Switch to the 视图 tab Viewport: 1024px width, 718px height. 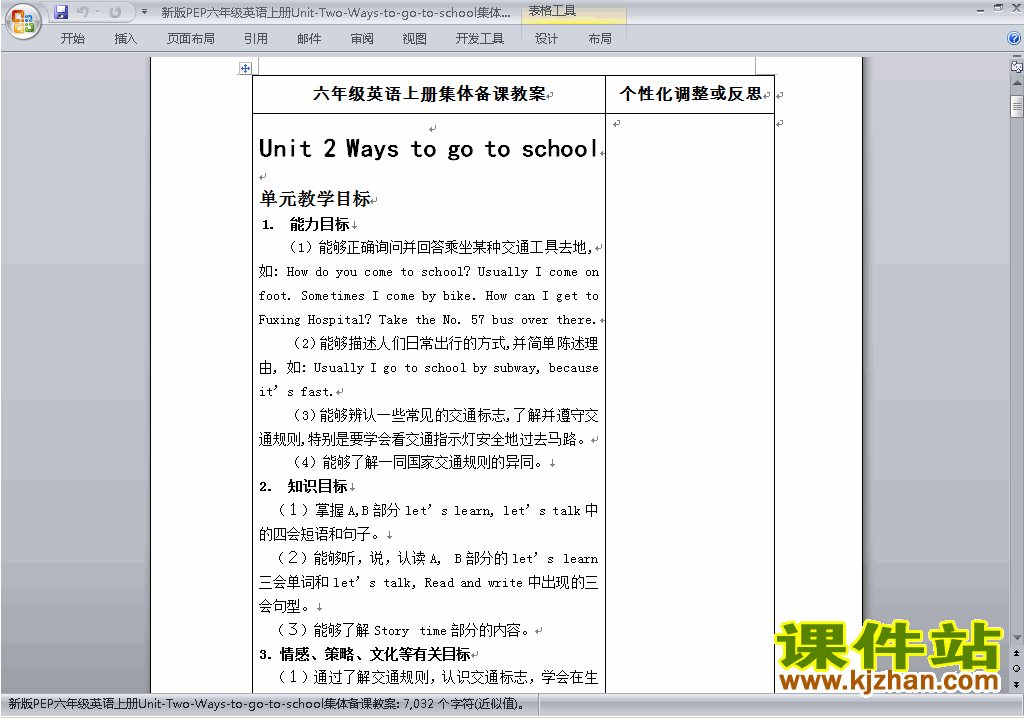[415, 39]
